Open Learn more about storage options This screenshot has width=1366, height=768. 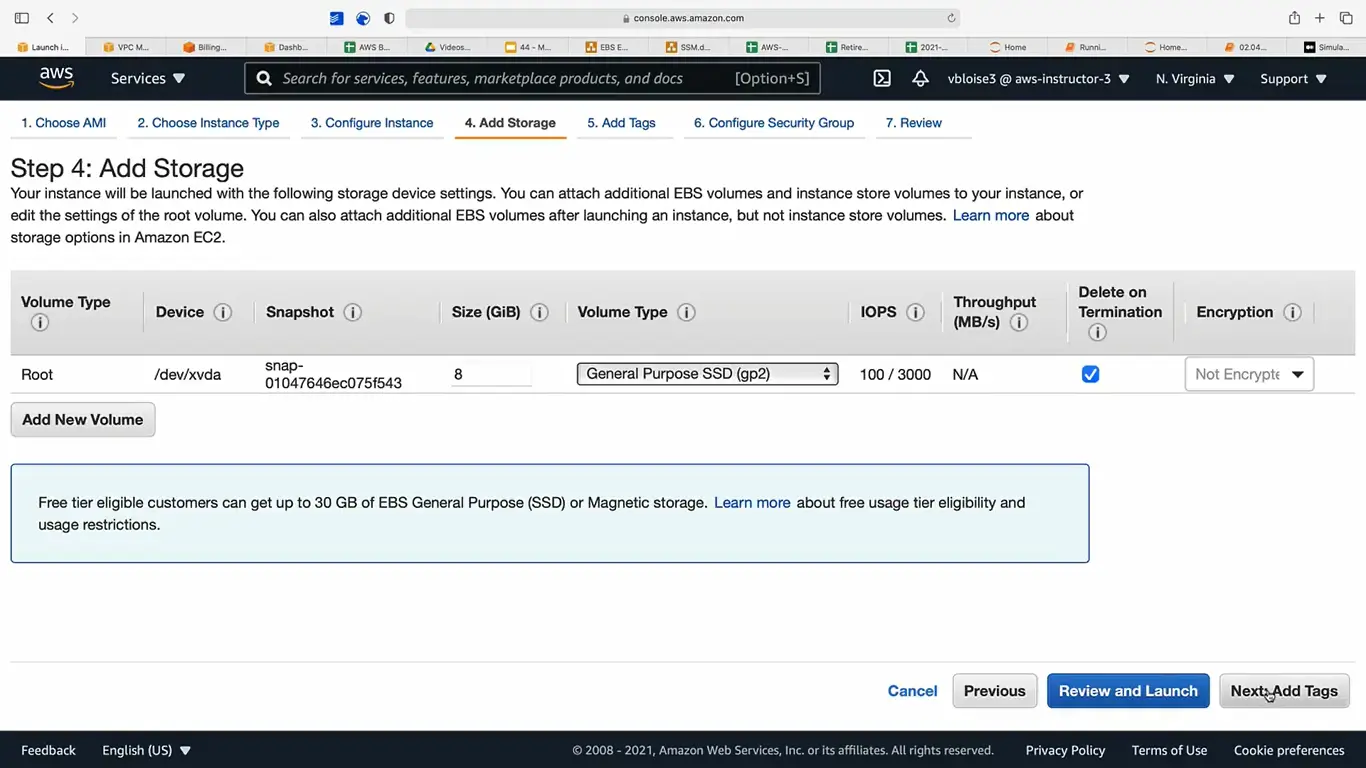[x=991, y=215]
